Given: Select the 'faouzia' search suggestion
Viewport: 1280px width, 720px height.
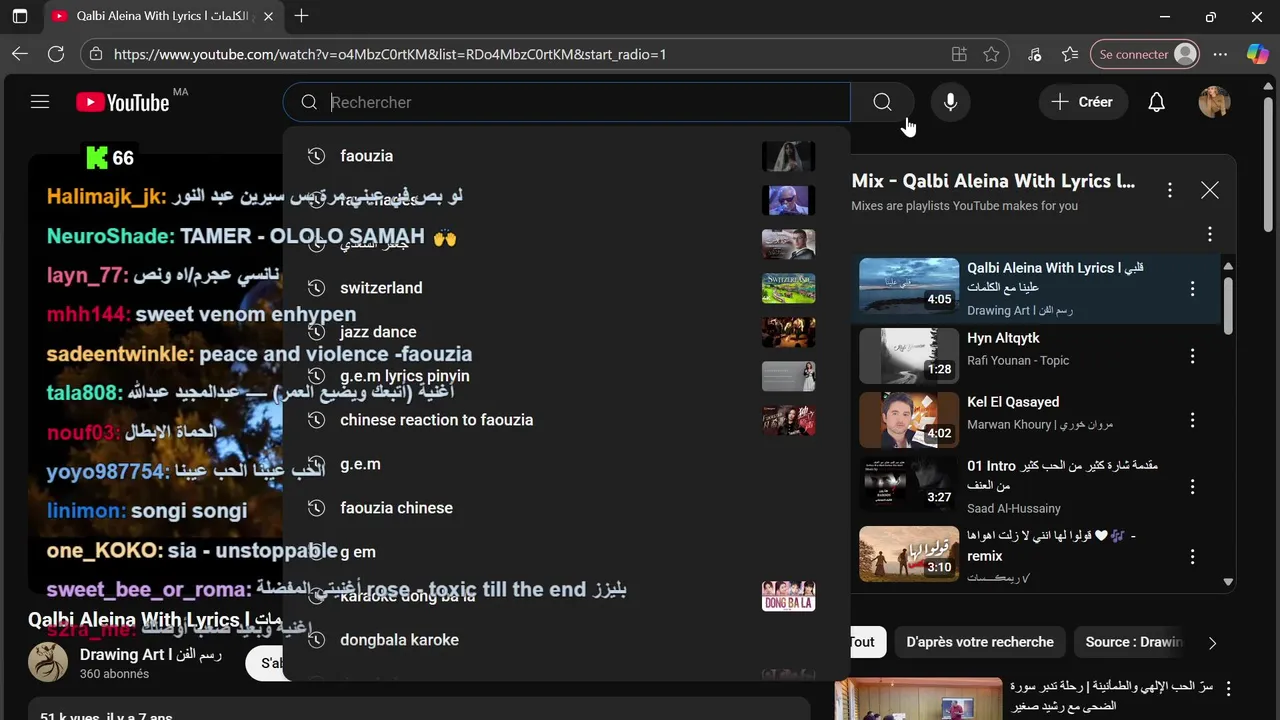Looking at the screenshot, I should [x=566, y=156].
